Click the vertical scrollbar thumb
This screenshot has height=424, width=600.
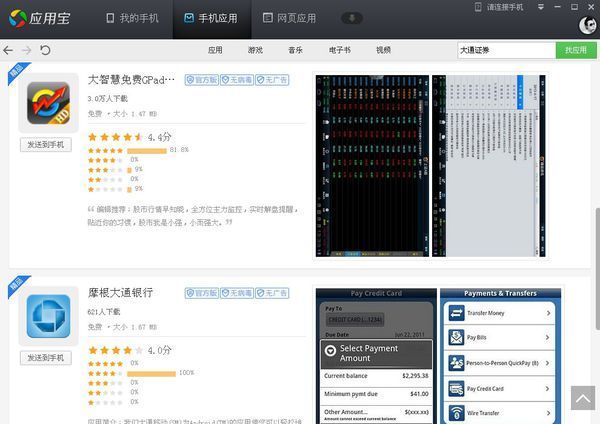pos(597,269)
